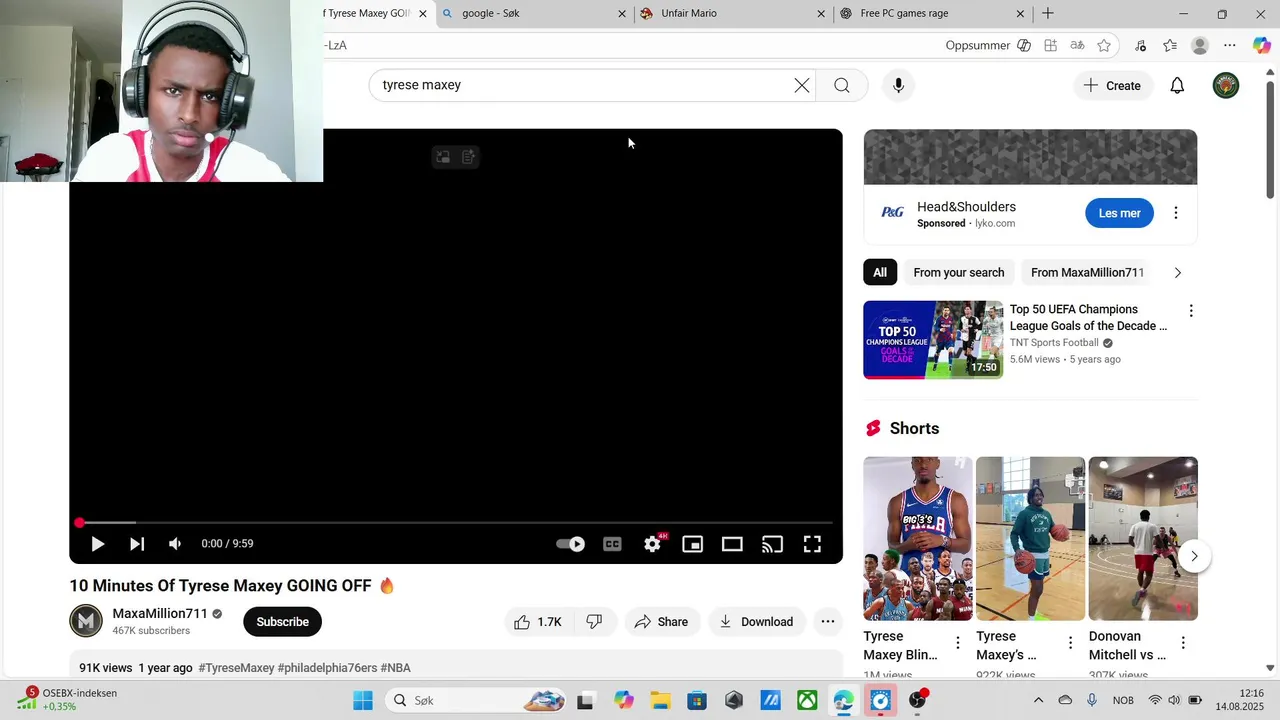The image size is (1280, 720).
Task: Show more filter chips with arrow
Action: (1177, 273)
